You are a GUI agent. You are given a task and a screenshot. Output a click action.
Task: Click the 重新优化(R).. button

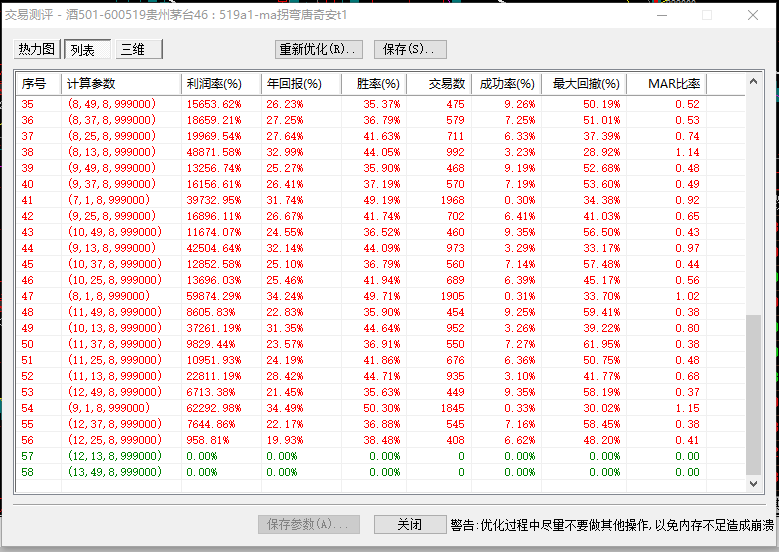pos(318,49)
